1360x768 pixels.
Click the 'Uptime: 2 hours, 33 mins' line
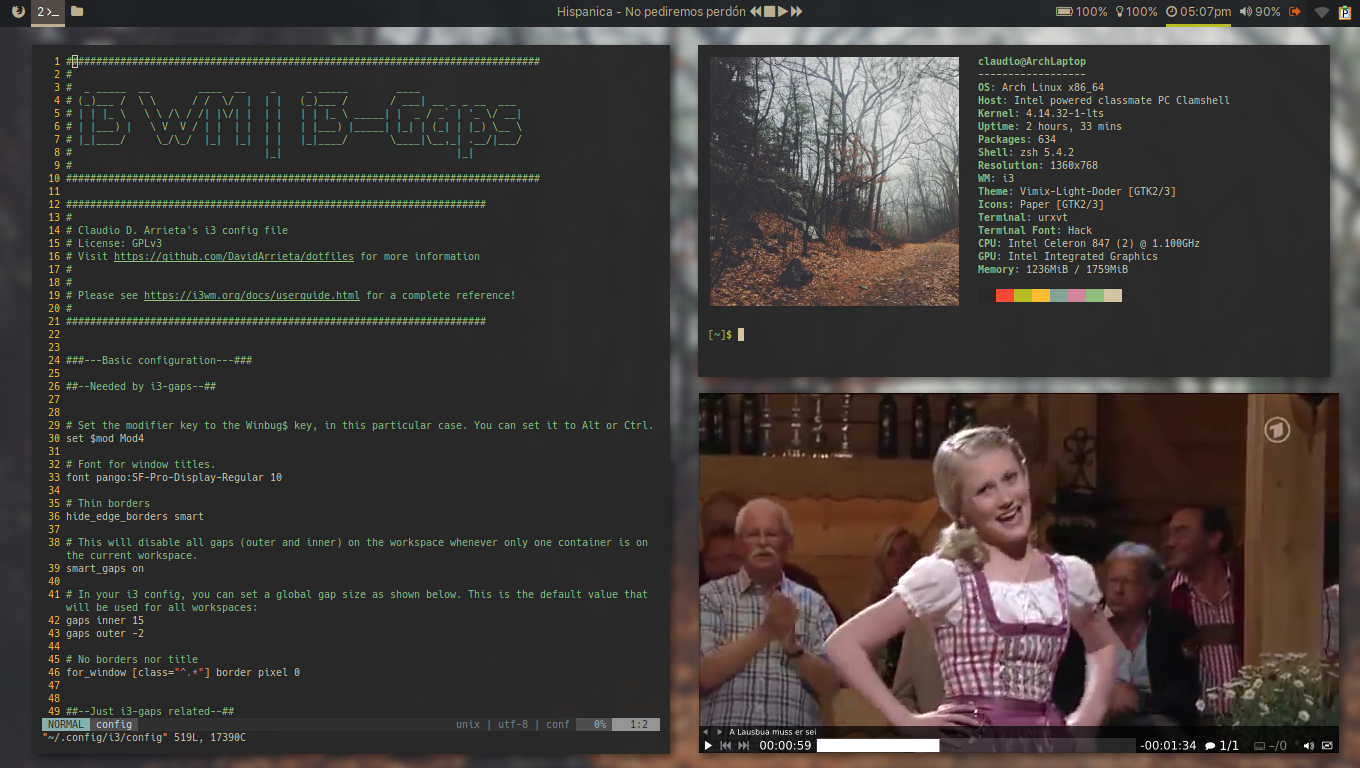pyautogui.click(x=1050, y=127)
